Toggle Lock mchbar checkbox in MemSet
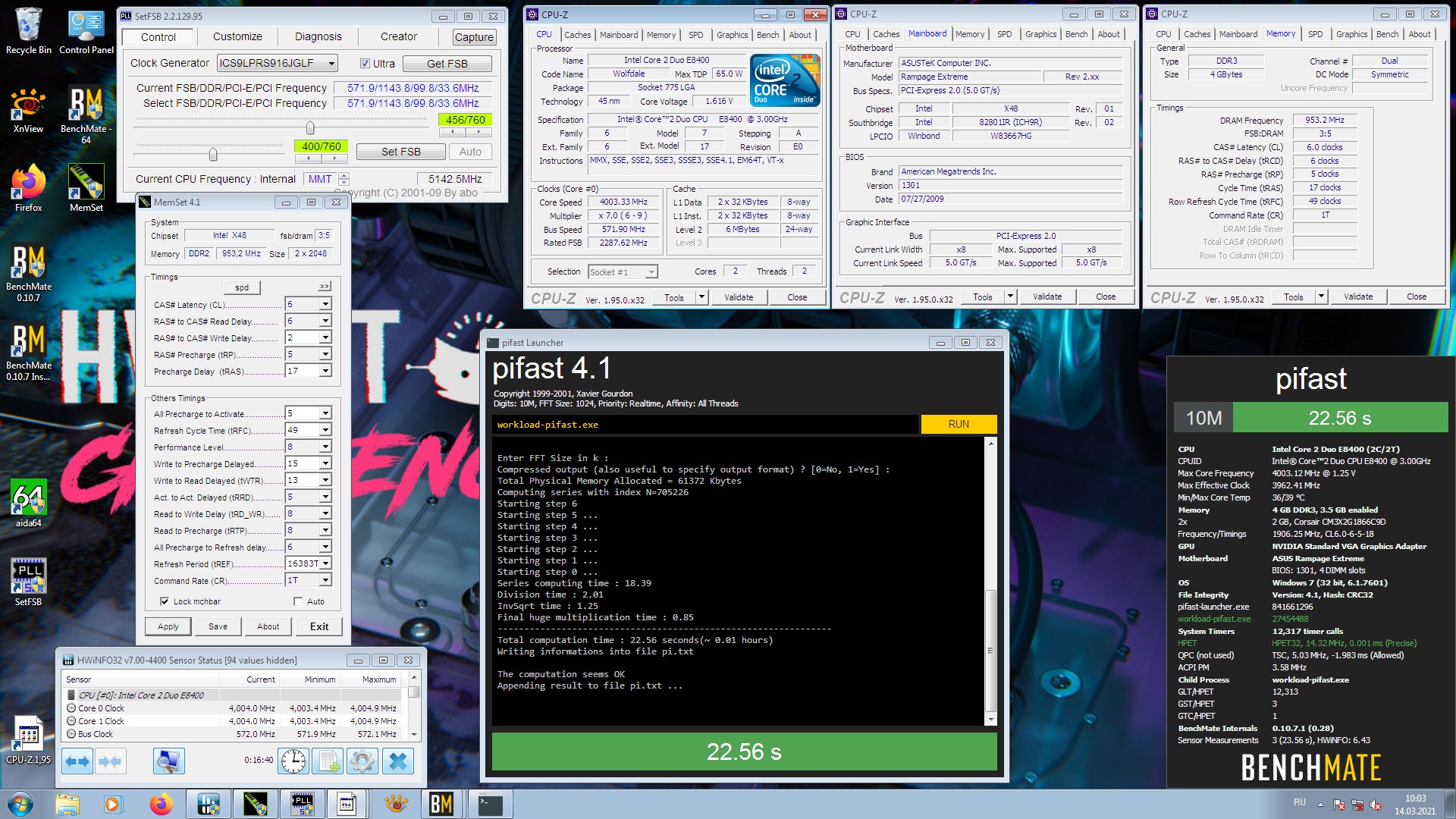 click(x=165, y=601)
